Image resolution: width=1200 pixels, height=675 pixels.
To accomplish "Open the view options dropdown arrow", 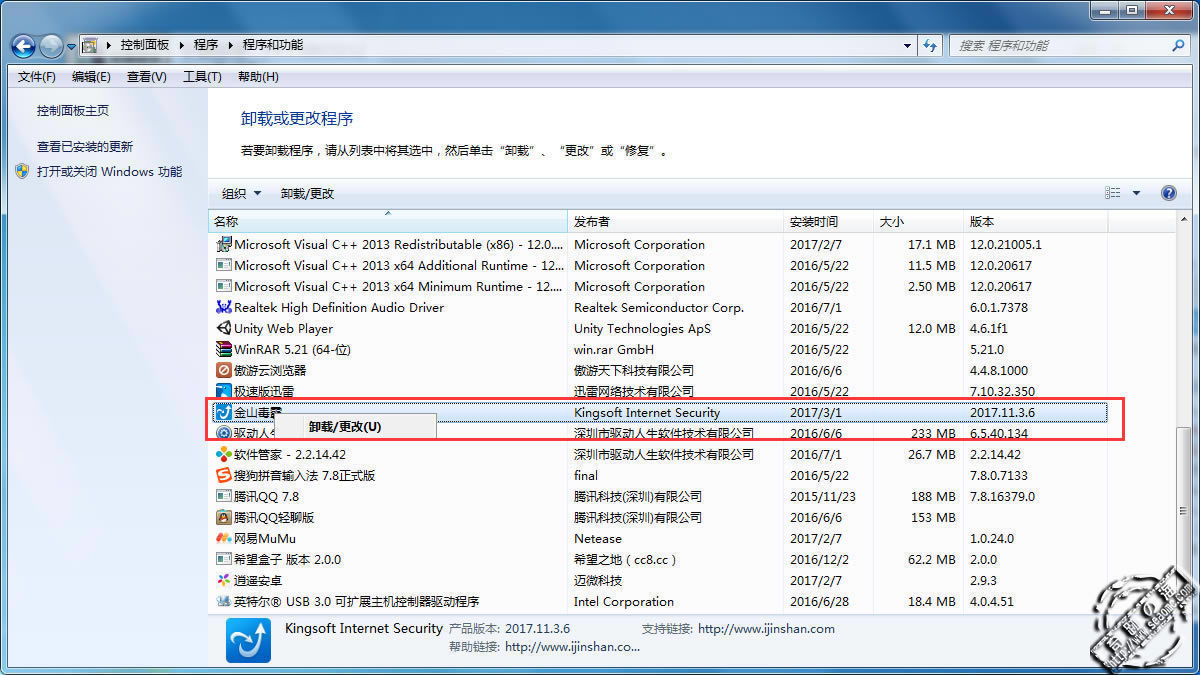I will click(1136, 193).
